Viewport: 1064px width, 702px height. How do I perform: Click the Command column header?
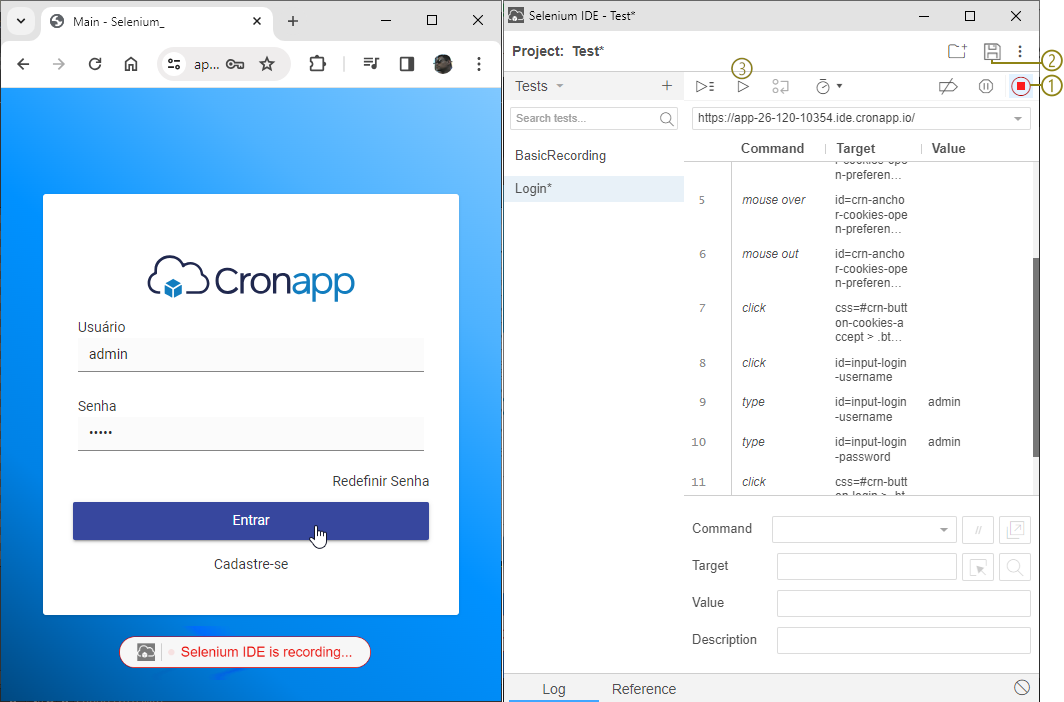(x=772, y=149)
